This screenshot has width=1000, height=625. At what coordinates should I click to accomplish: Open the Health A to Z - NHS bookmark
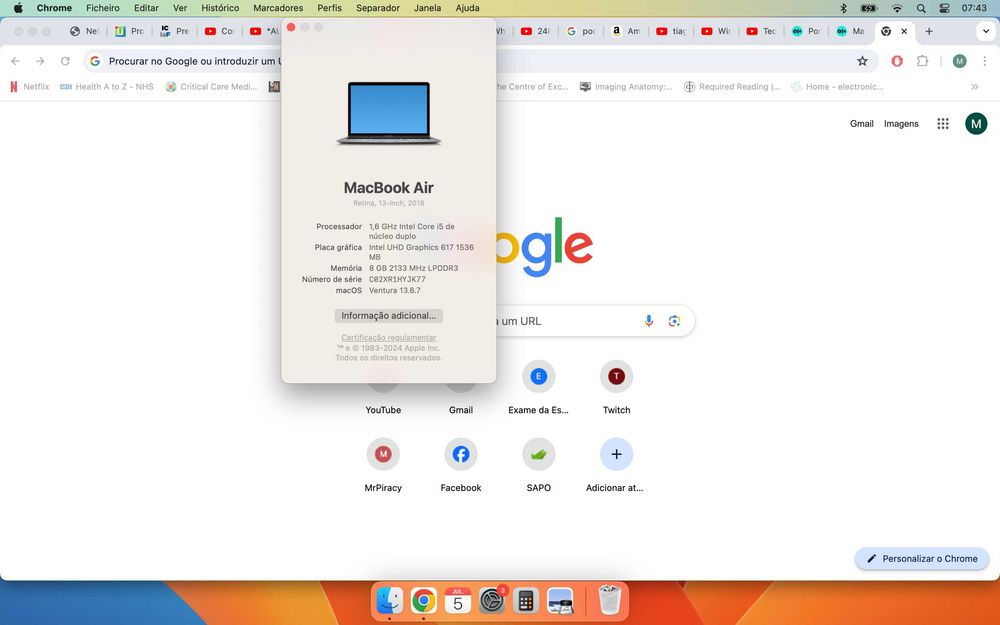pyautogui.click(x=107, y=87)
